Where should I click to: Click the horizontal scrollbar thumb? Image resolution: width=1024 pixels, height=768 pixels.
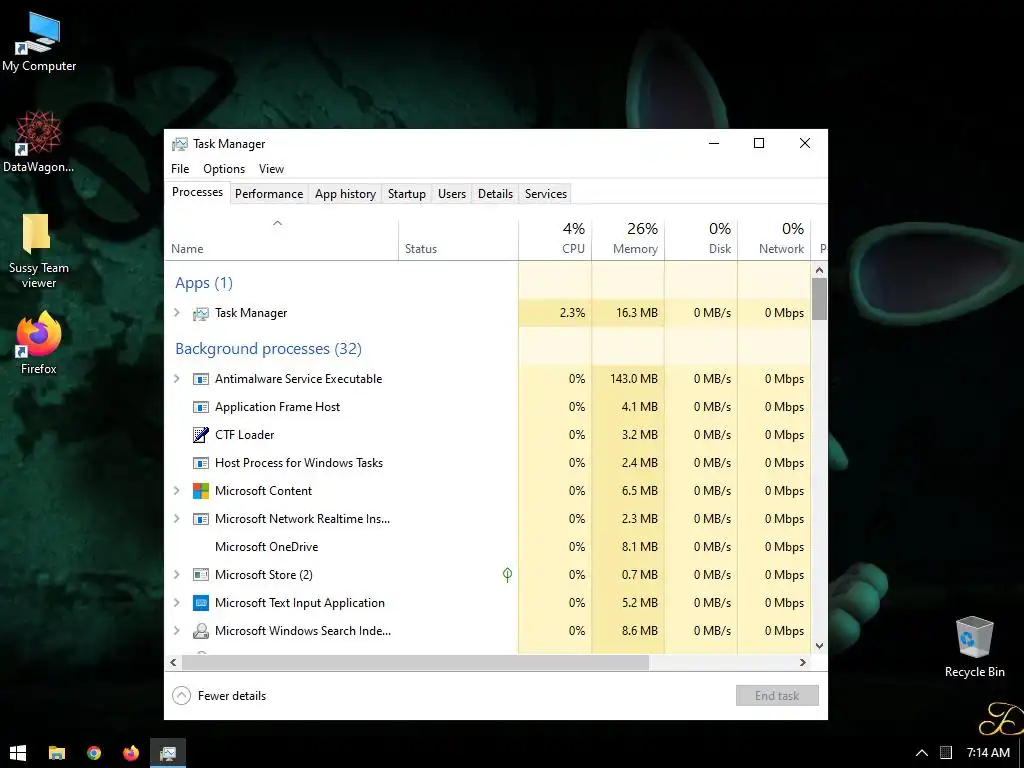pyautogui.click(x=415, y=662)
